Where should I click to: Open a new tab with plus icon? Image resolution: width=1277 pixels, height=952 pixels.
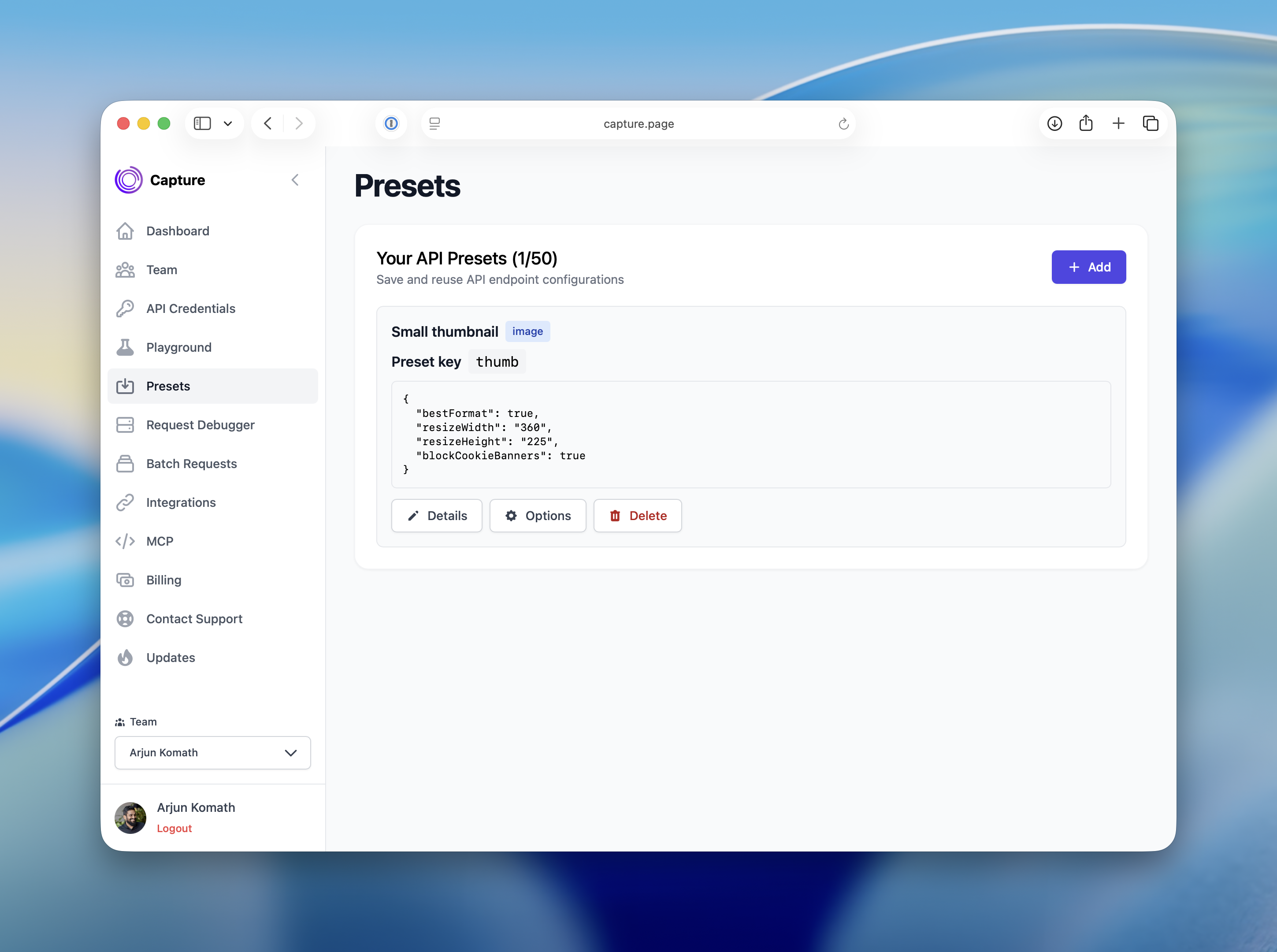[x=1118, y=123]
